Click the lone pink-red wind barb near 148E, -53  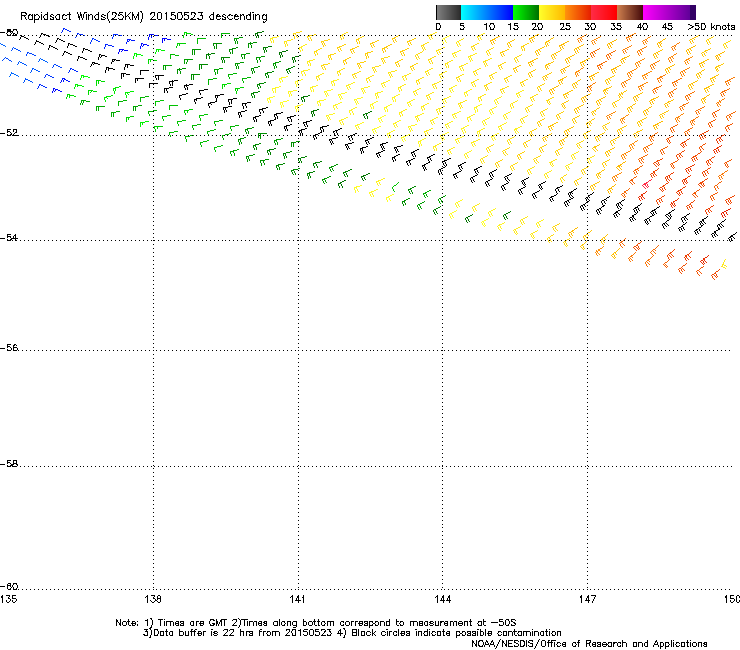tap(646, 185)
